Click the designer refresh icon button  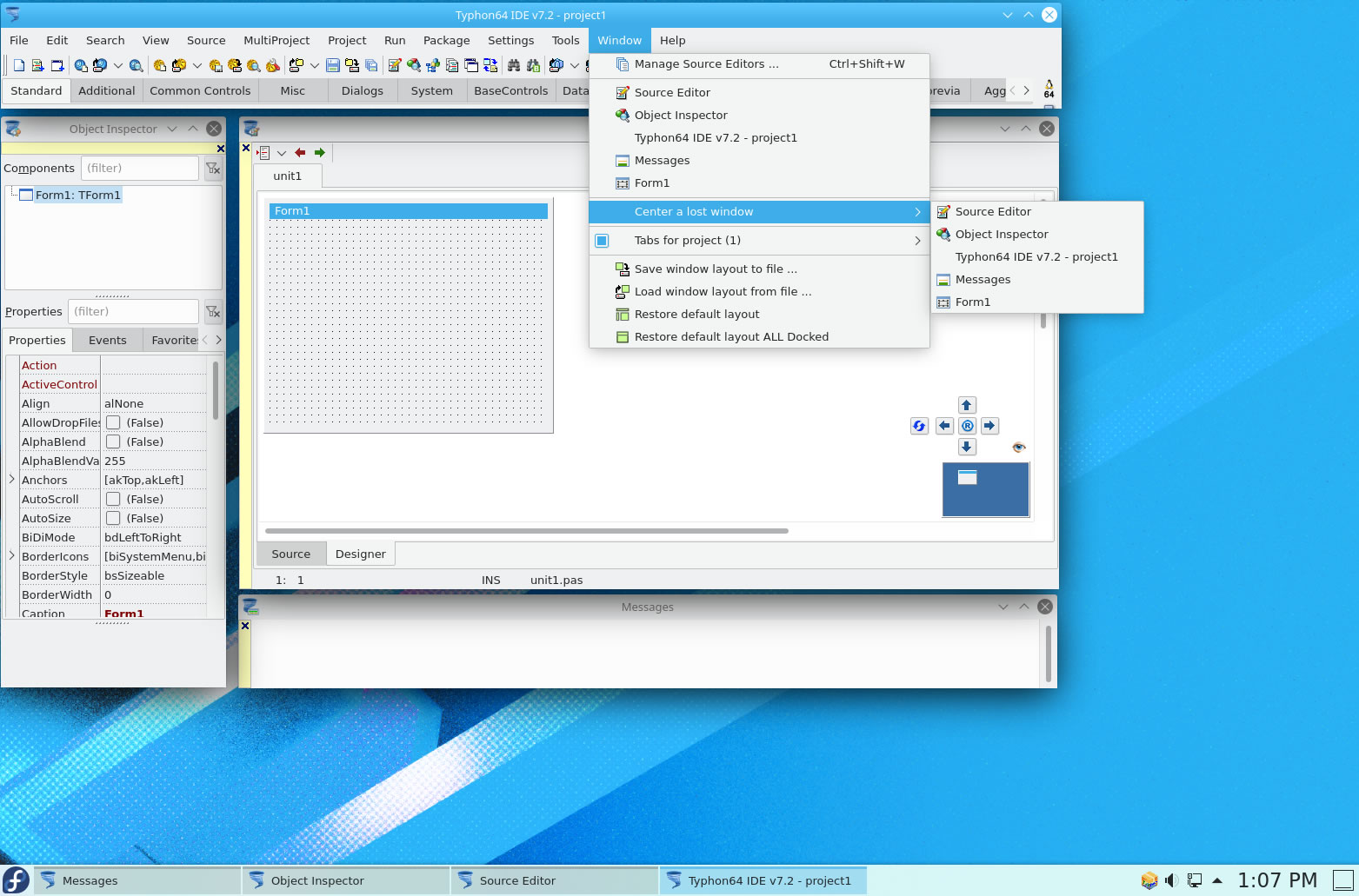coord(919,426)
